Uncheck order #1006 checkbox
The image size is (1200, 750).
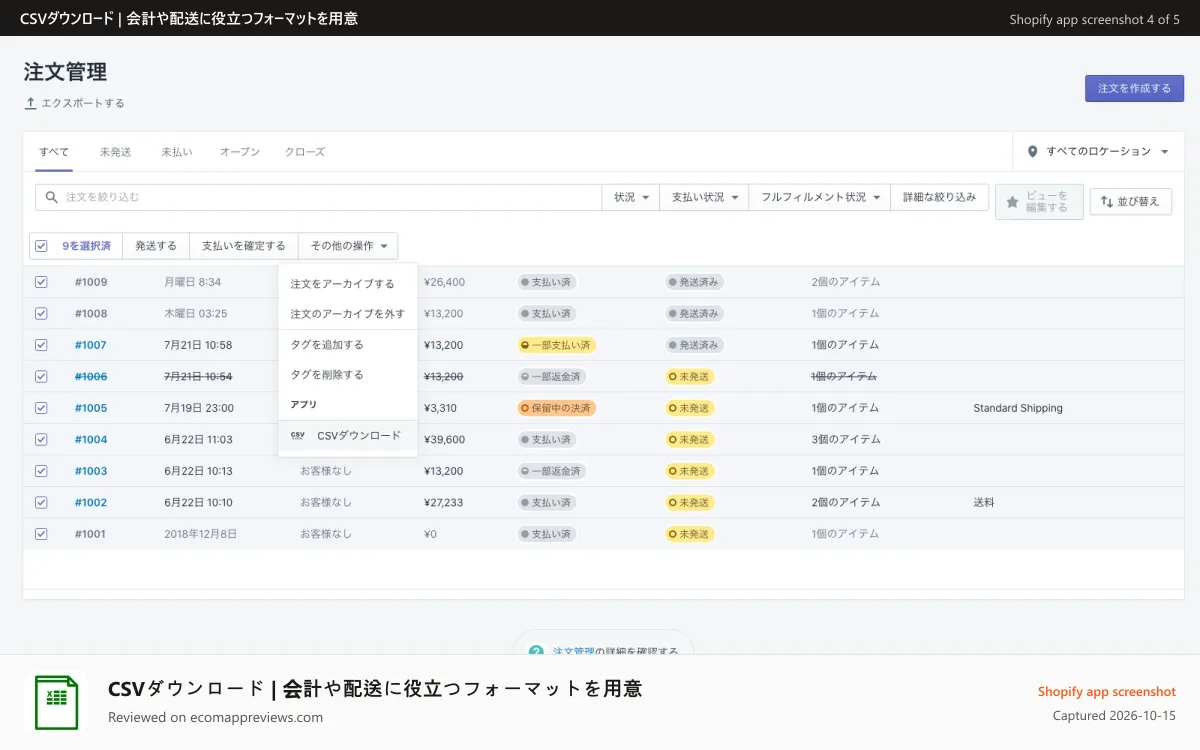point(41,377)
